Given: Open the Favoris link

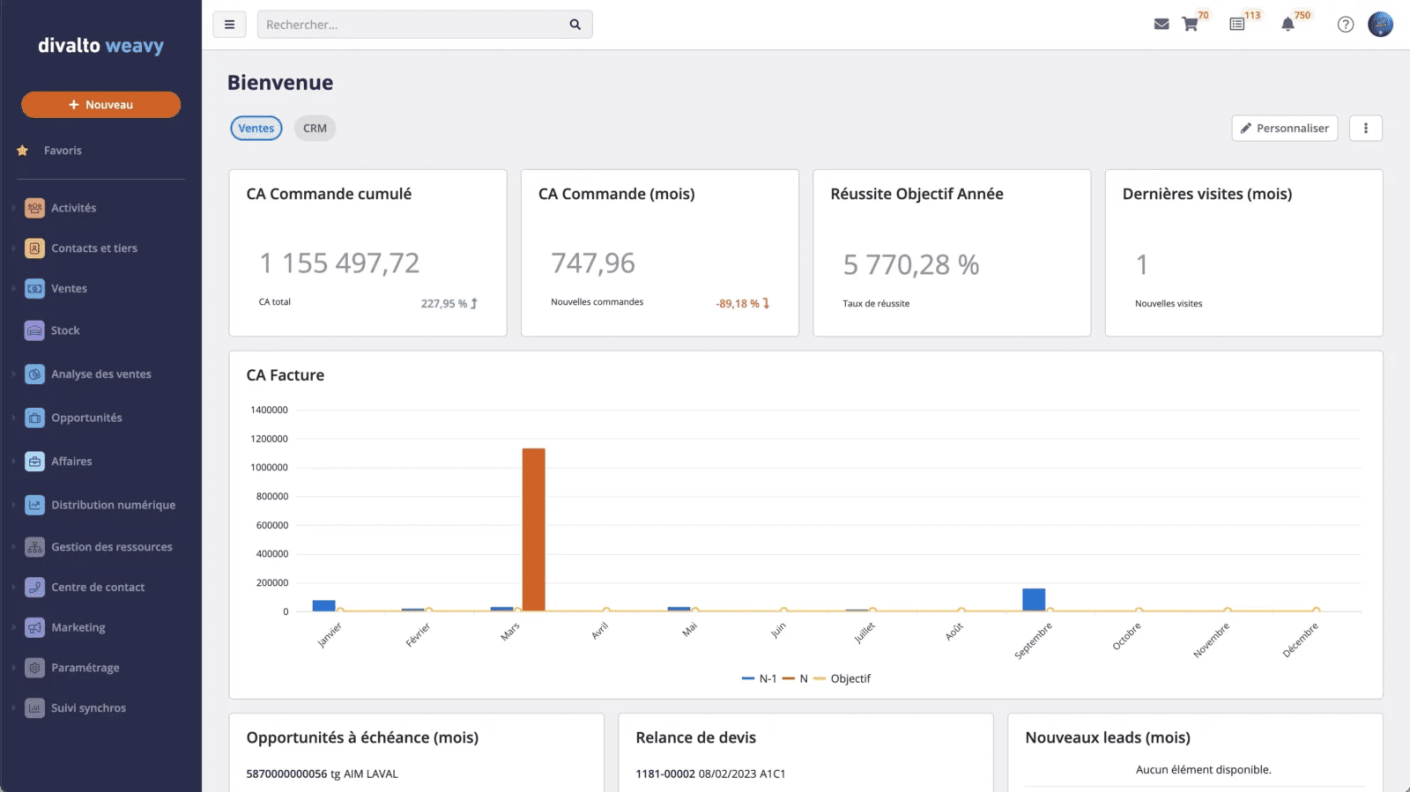Looking at the screenshot, I should tap(63, 150).
